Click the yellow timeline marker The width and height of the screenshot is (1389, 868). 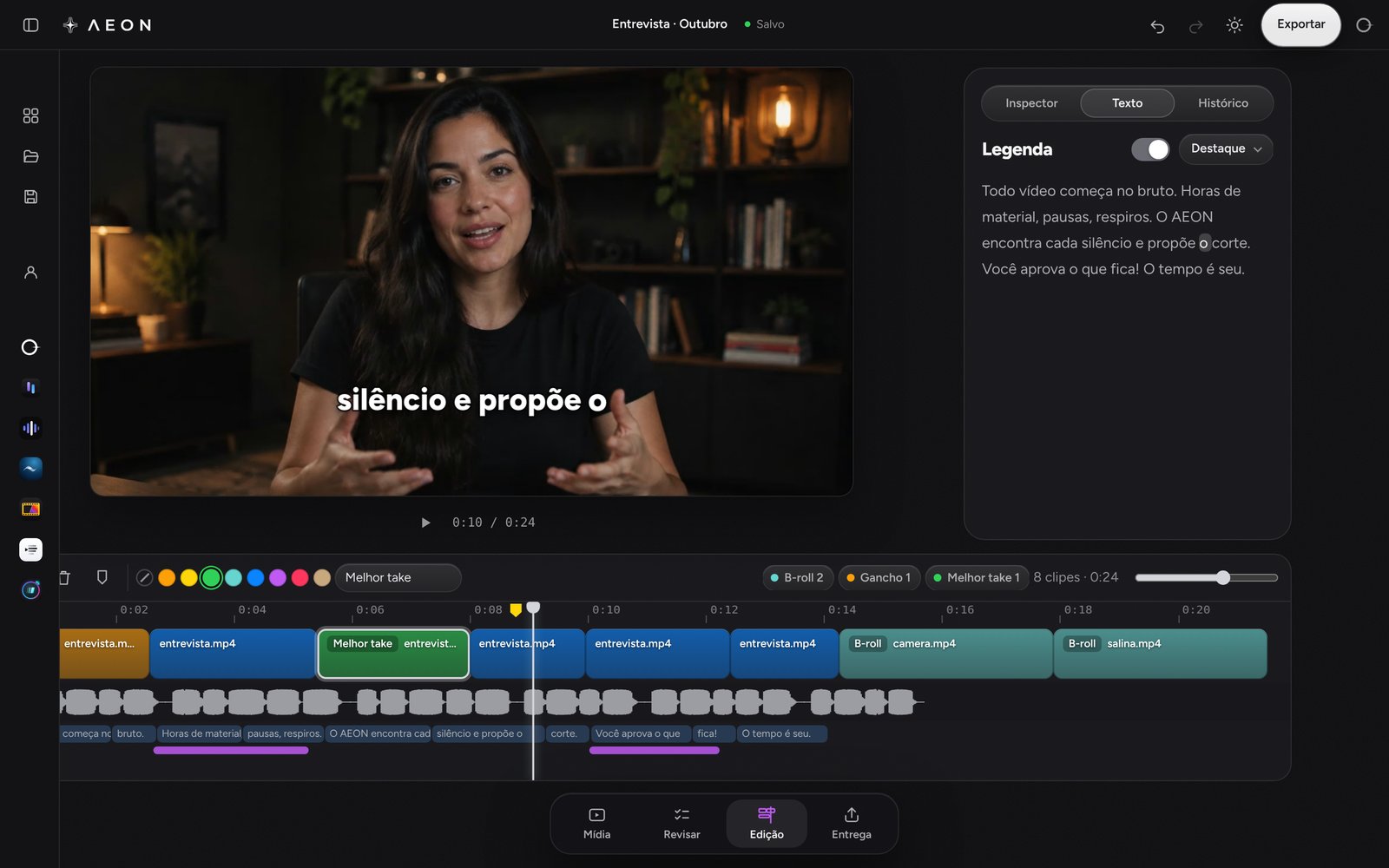[x=516, y=610]
